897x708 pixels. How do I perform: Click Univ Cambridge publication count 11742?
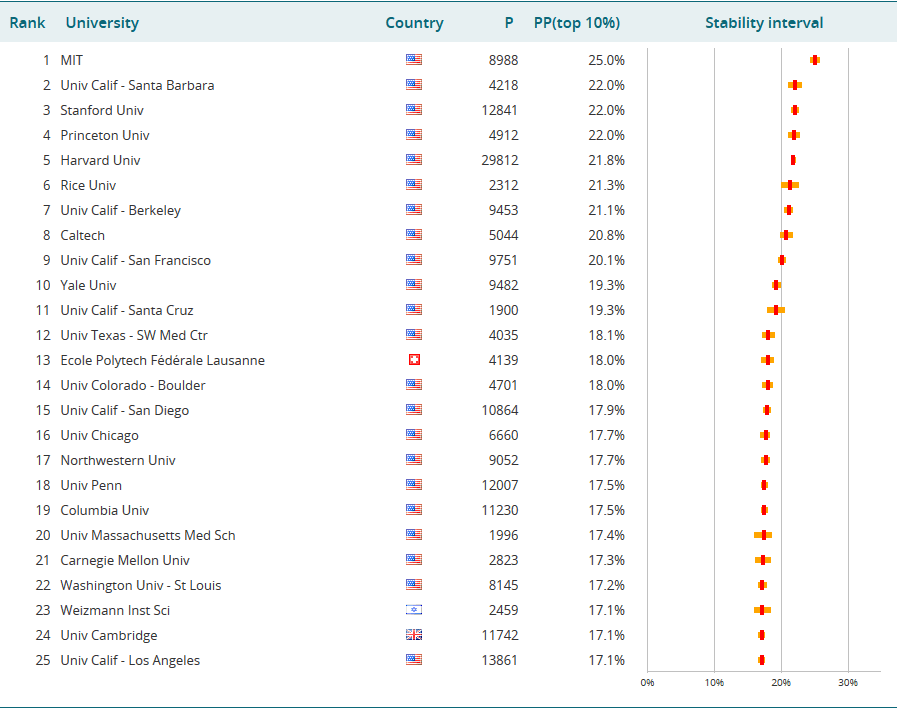tap(500, 635)
